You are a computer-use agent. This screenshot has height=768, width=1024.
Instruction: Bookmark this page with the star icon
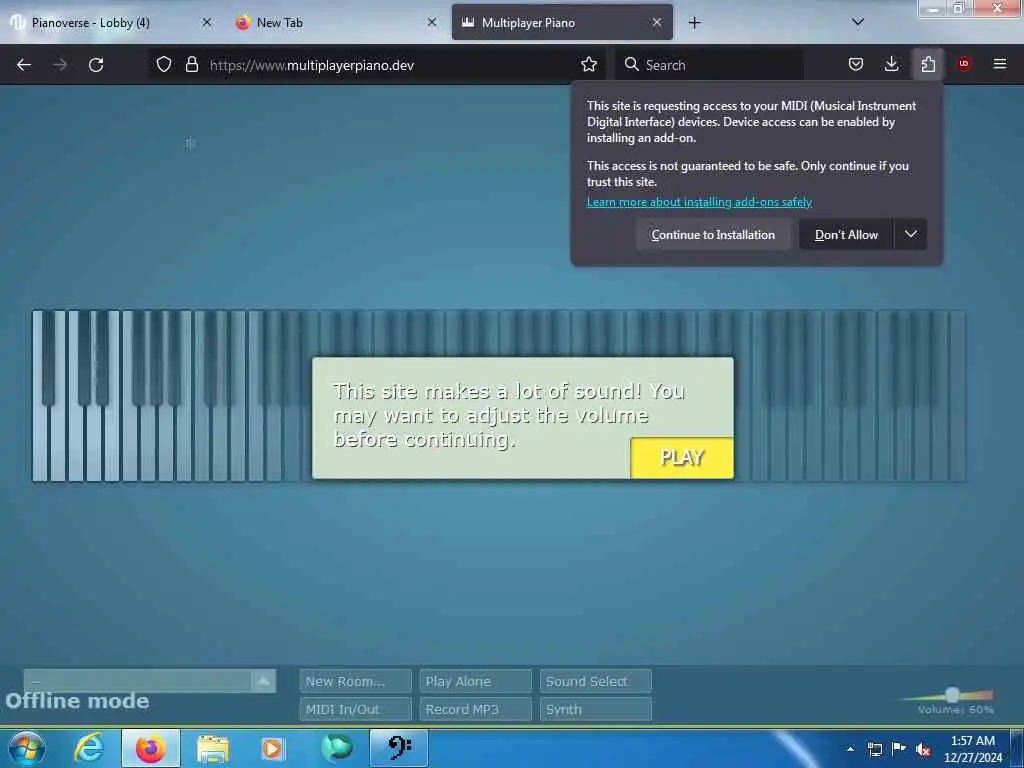[588, 64]
